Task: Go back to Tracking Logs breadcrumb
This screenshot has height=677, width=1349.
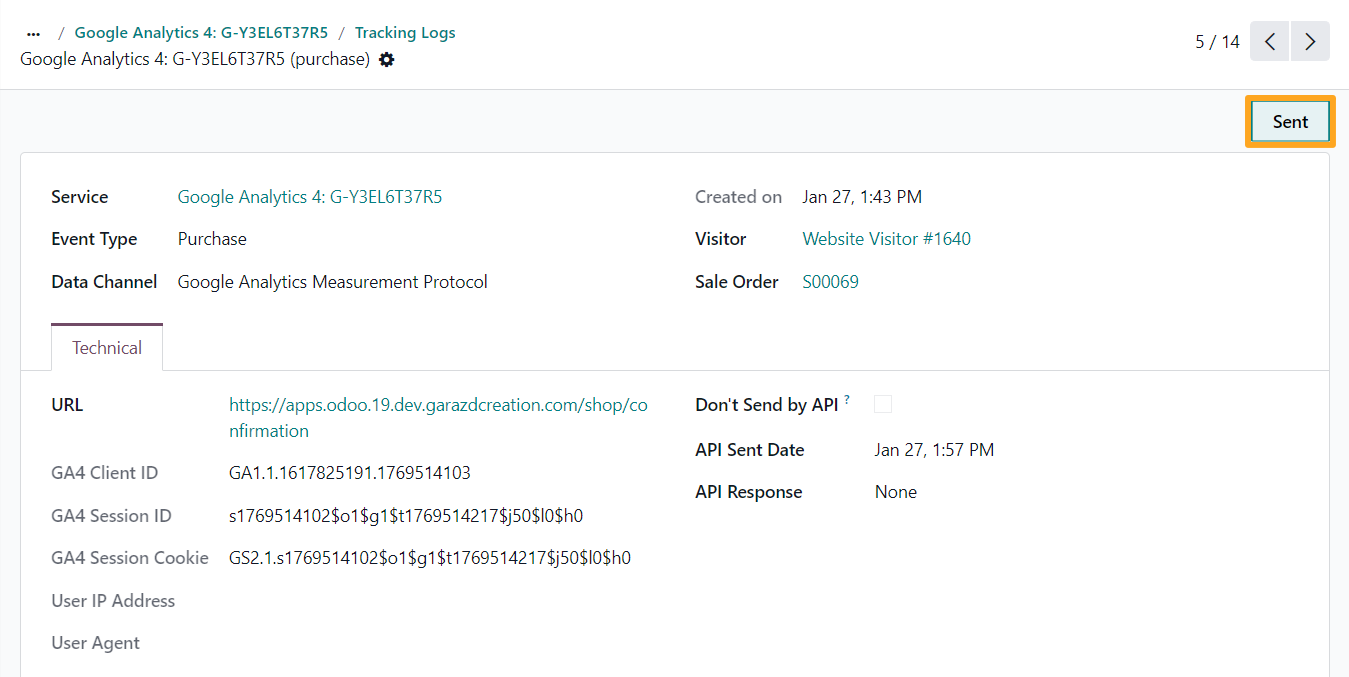Action: [x=405, y=33]
